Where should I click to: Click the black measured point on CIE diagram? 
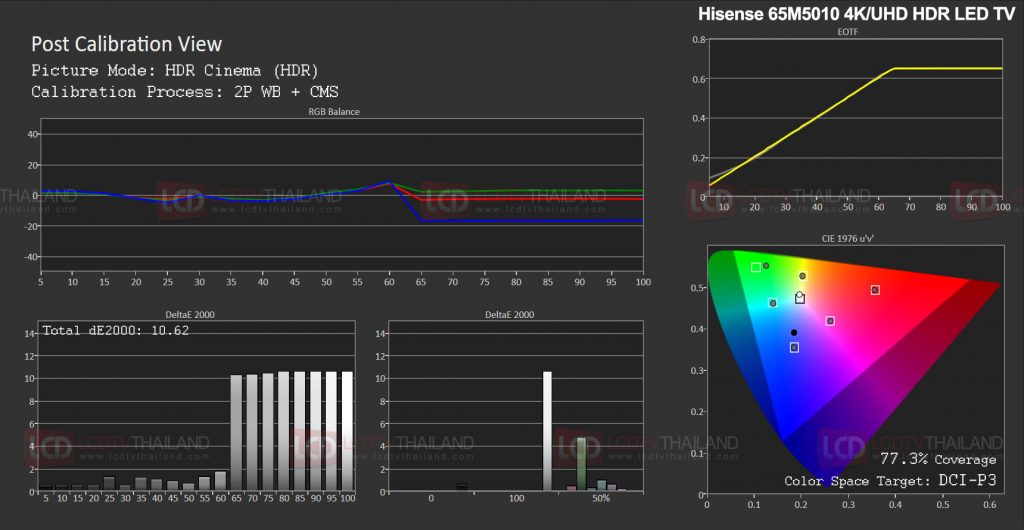pos(794,332)
